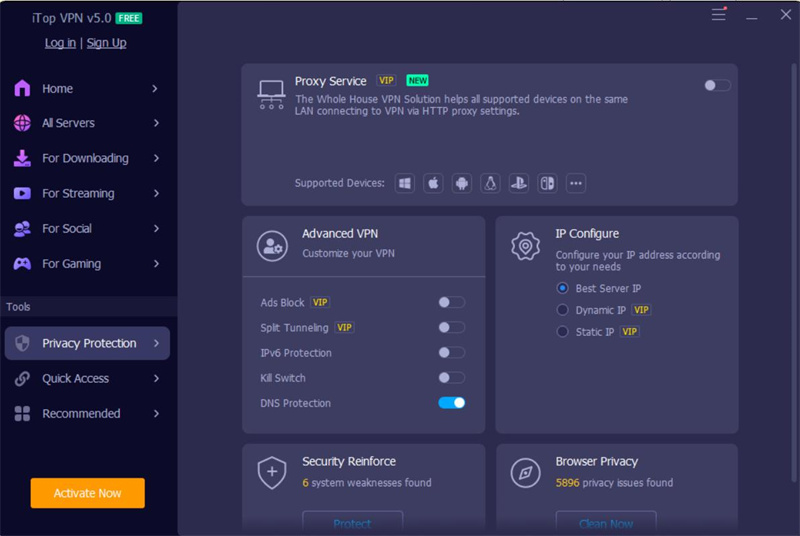
Task: Expand the For Gaming chevron arrow
Action: point(156,264)
